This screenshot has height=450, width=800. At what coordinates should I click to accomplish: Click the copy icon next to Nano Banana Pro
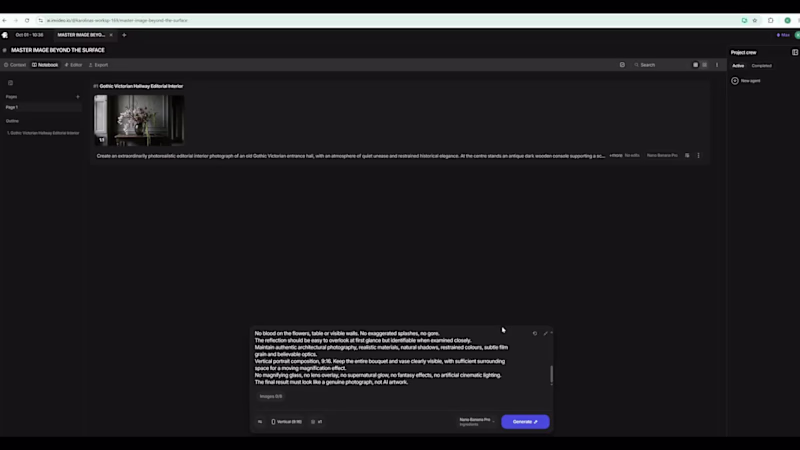(687, 156)
